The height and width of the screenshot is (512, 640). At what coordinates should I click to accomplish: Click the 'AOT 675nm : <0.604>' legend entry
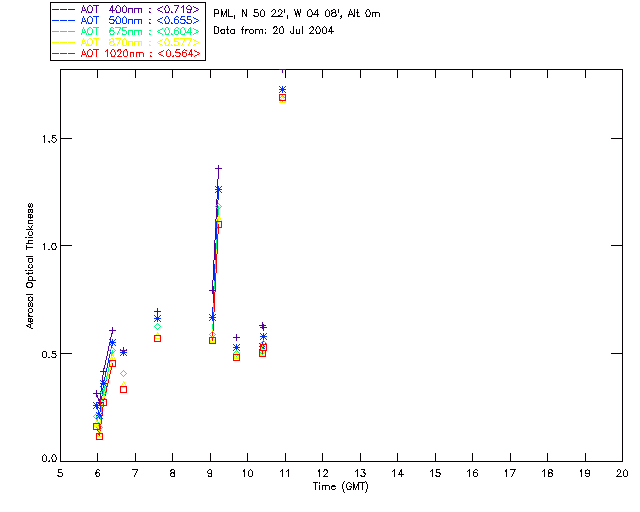[x=126, y=31]
